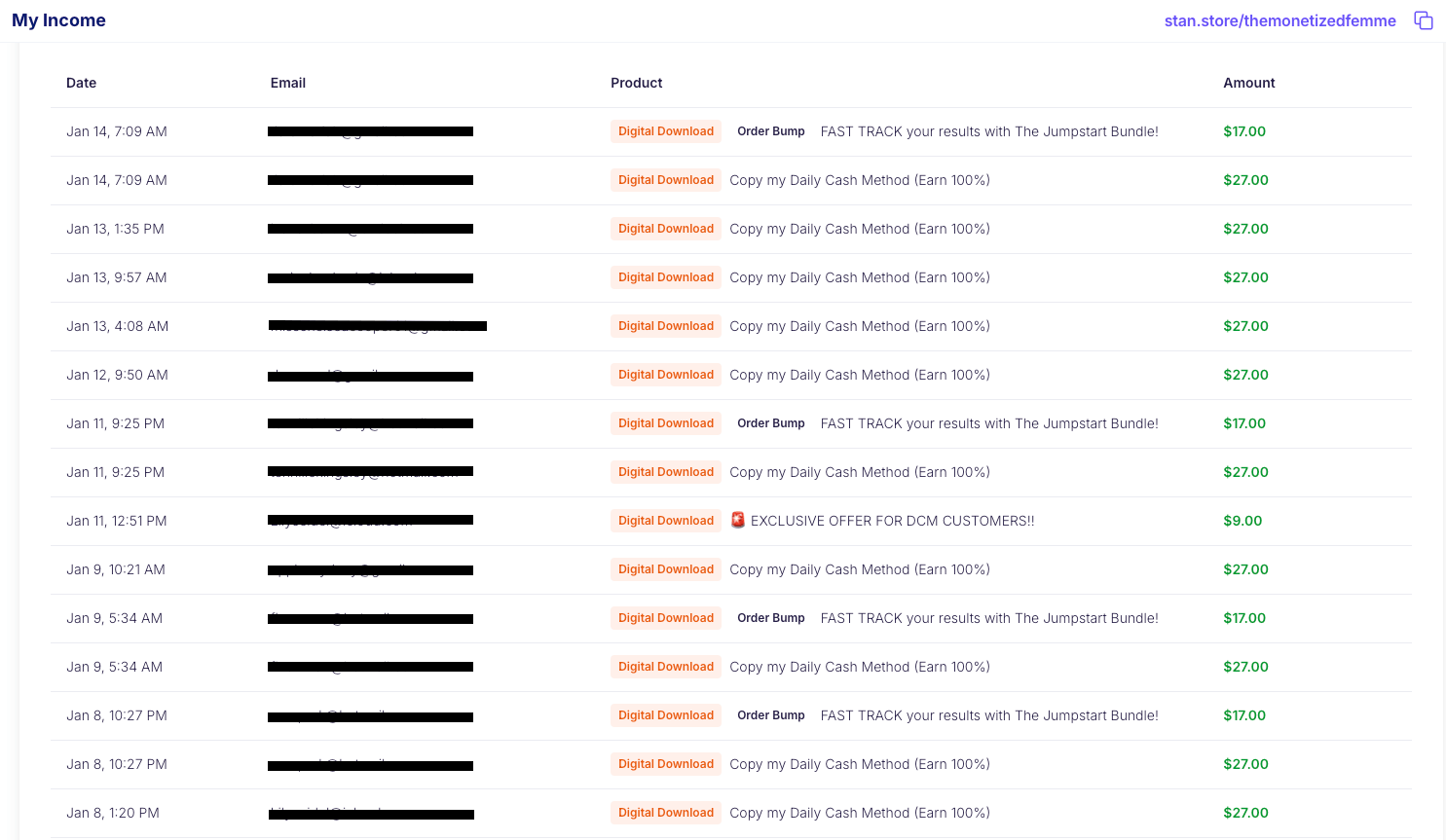Screen dimensions: 1446x840
Task: Click the $17.00 amount for Jan 8, 10:27 PM
Action: point(1244,715)
